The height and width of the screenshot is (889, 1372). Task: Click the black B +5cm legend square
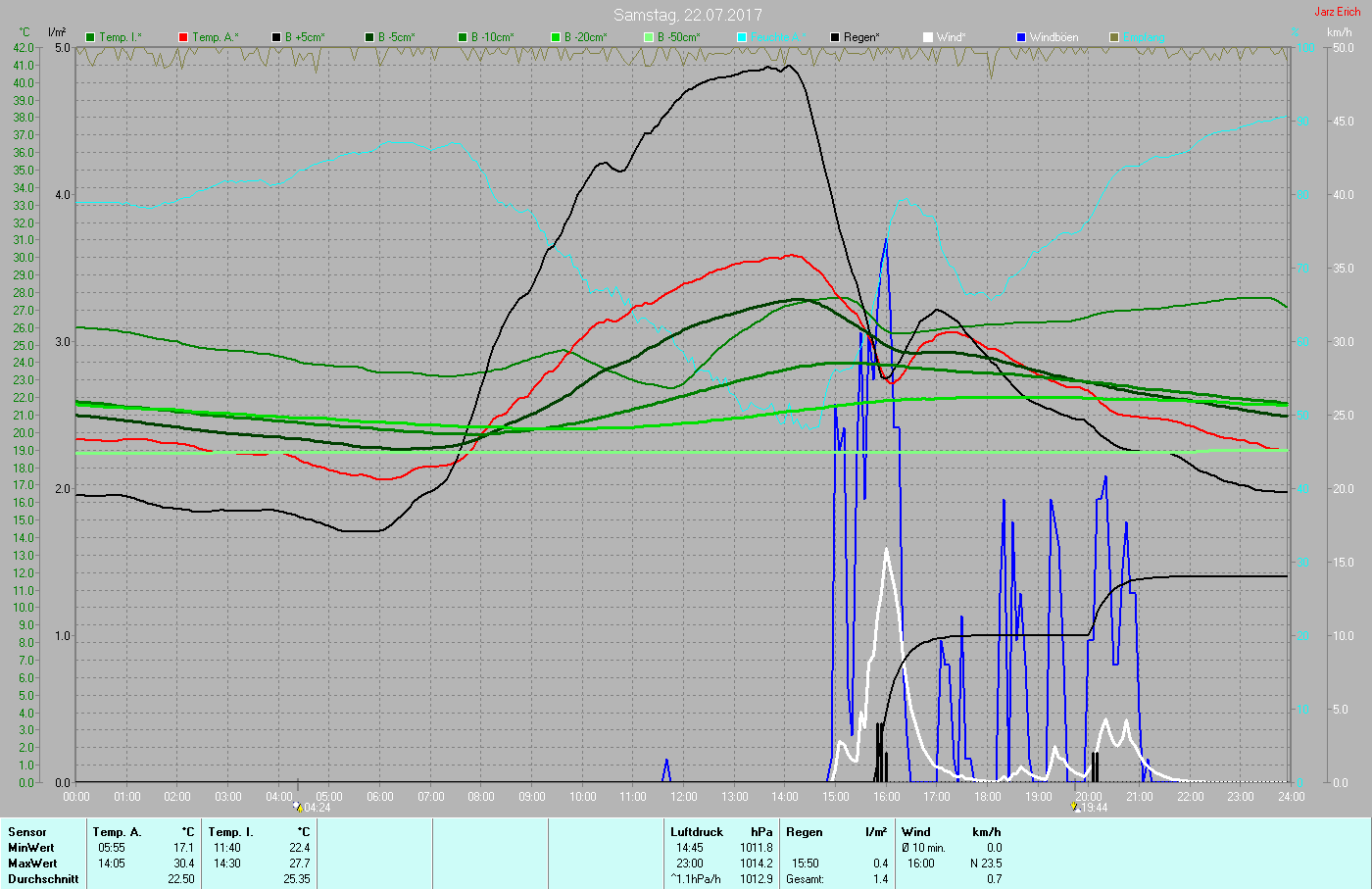coord(276,37)
